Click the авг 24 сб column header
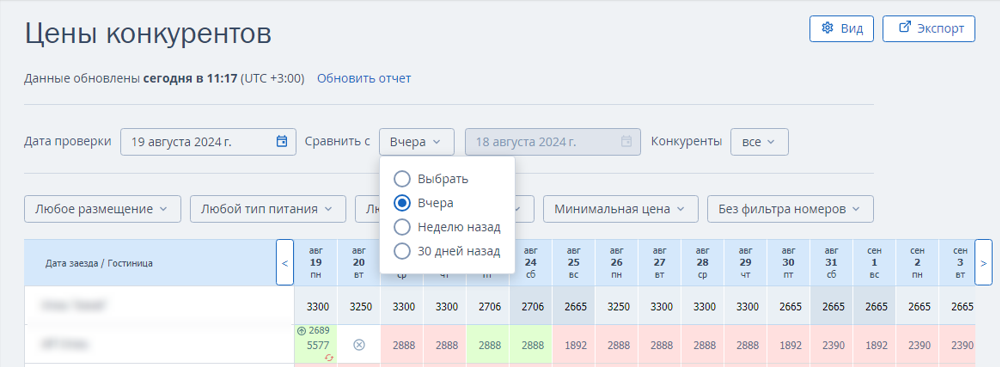Viewport: 1000px width, 367px height. (x=532, y=262)
